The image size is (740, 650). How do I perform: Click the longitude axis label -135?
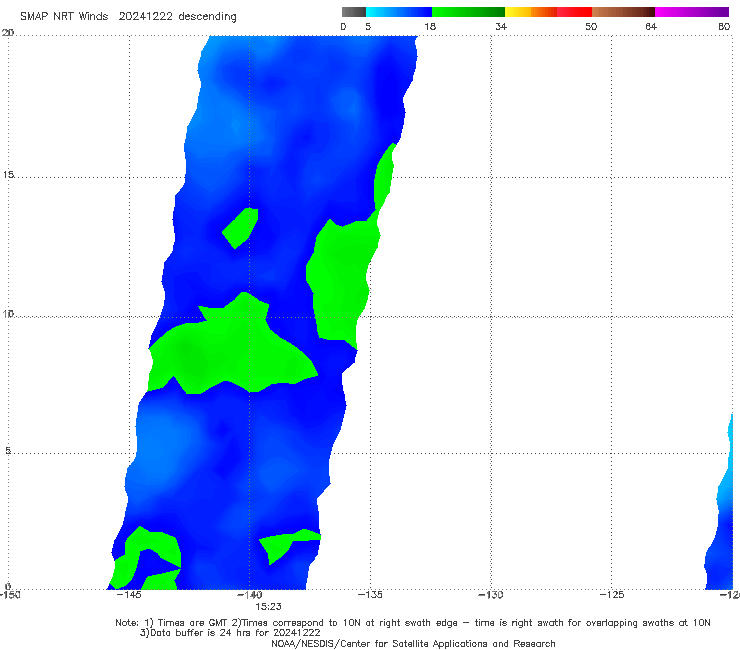(370, 595)
